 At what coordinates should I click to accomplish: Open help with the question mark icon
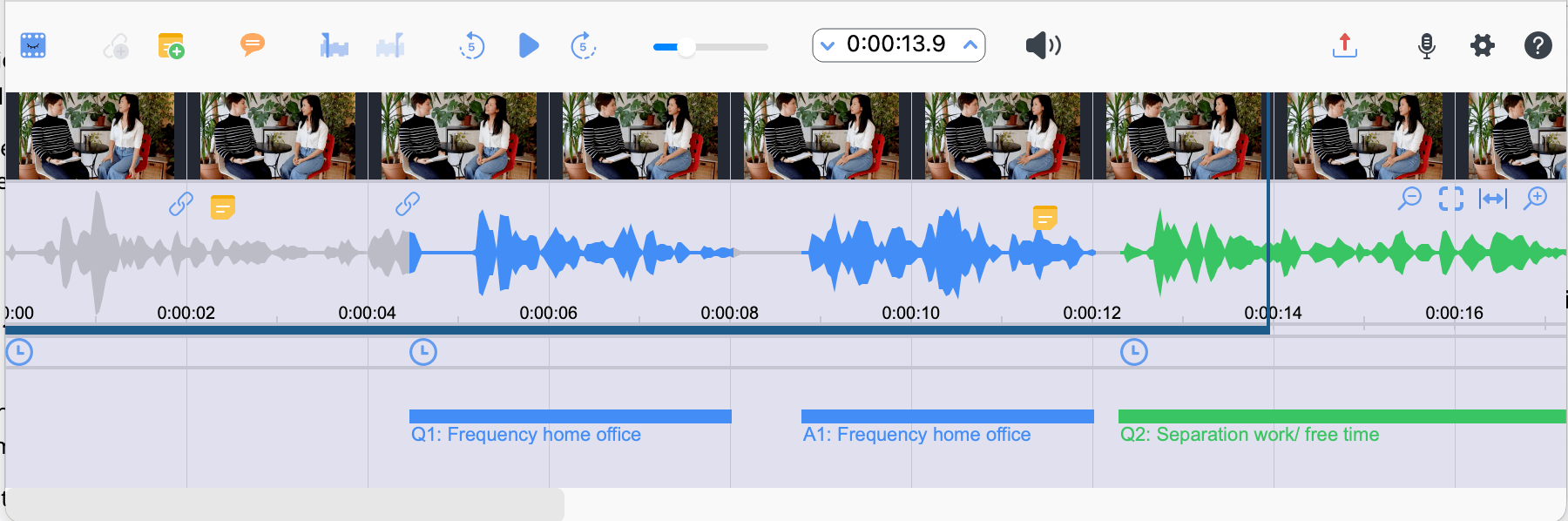1538,45
